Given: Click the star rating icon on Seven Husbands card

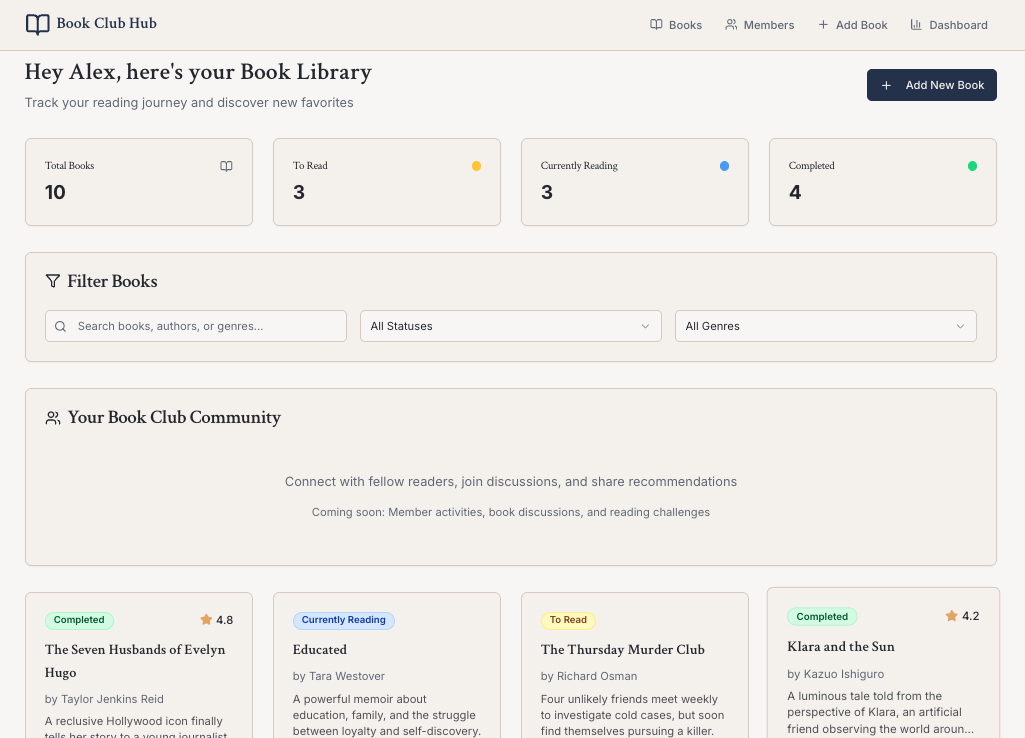Looking at the screenshot, I should pos(206,620).
